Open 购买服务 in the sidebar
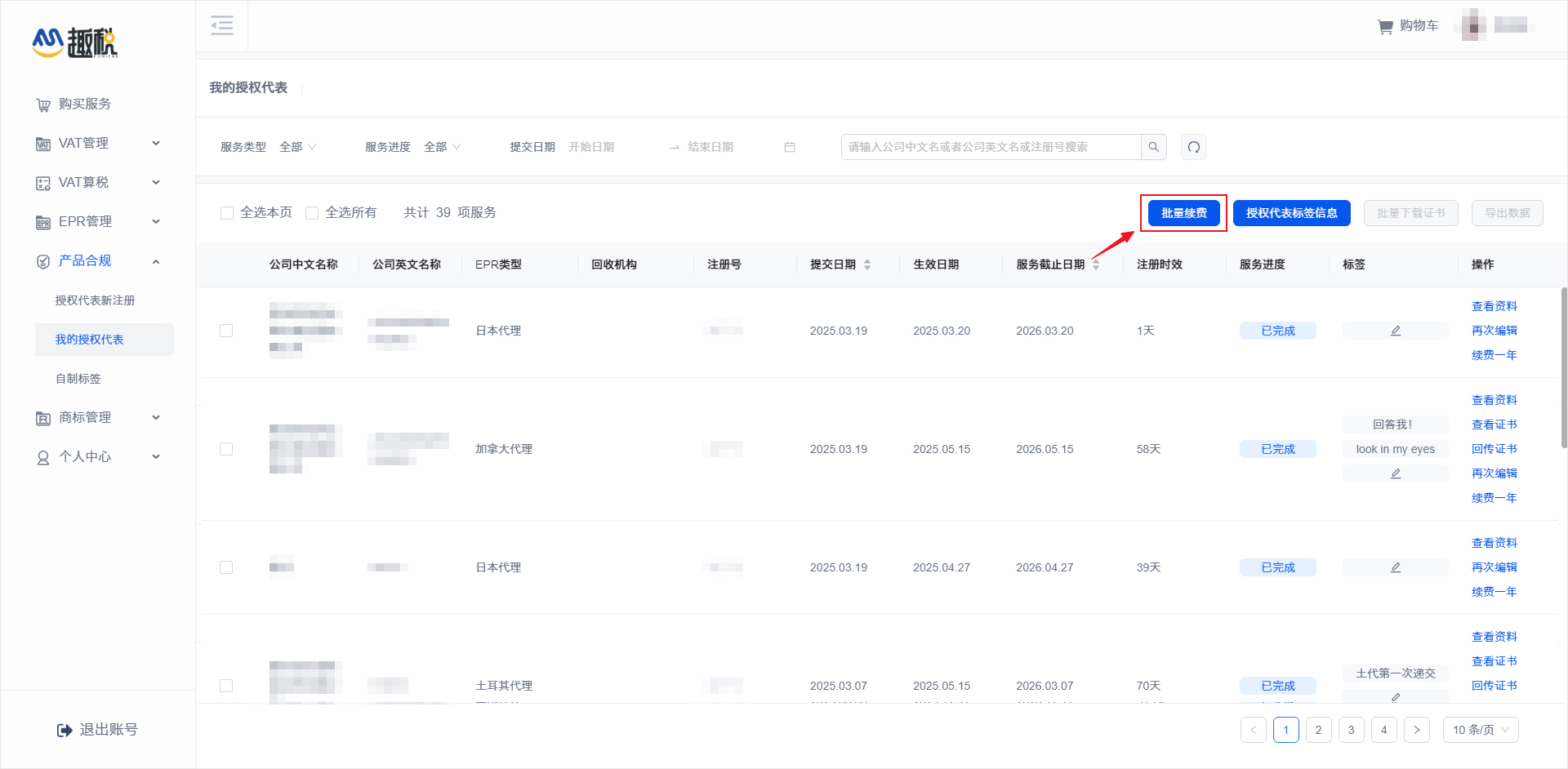The image size is (1568, 769). pyautogui.click(x=84, y=104)
